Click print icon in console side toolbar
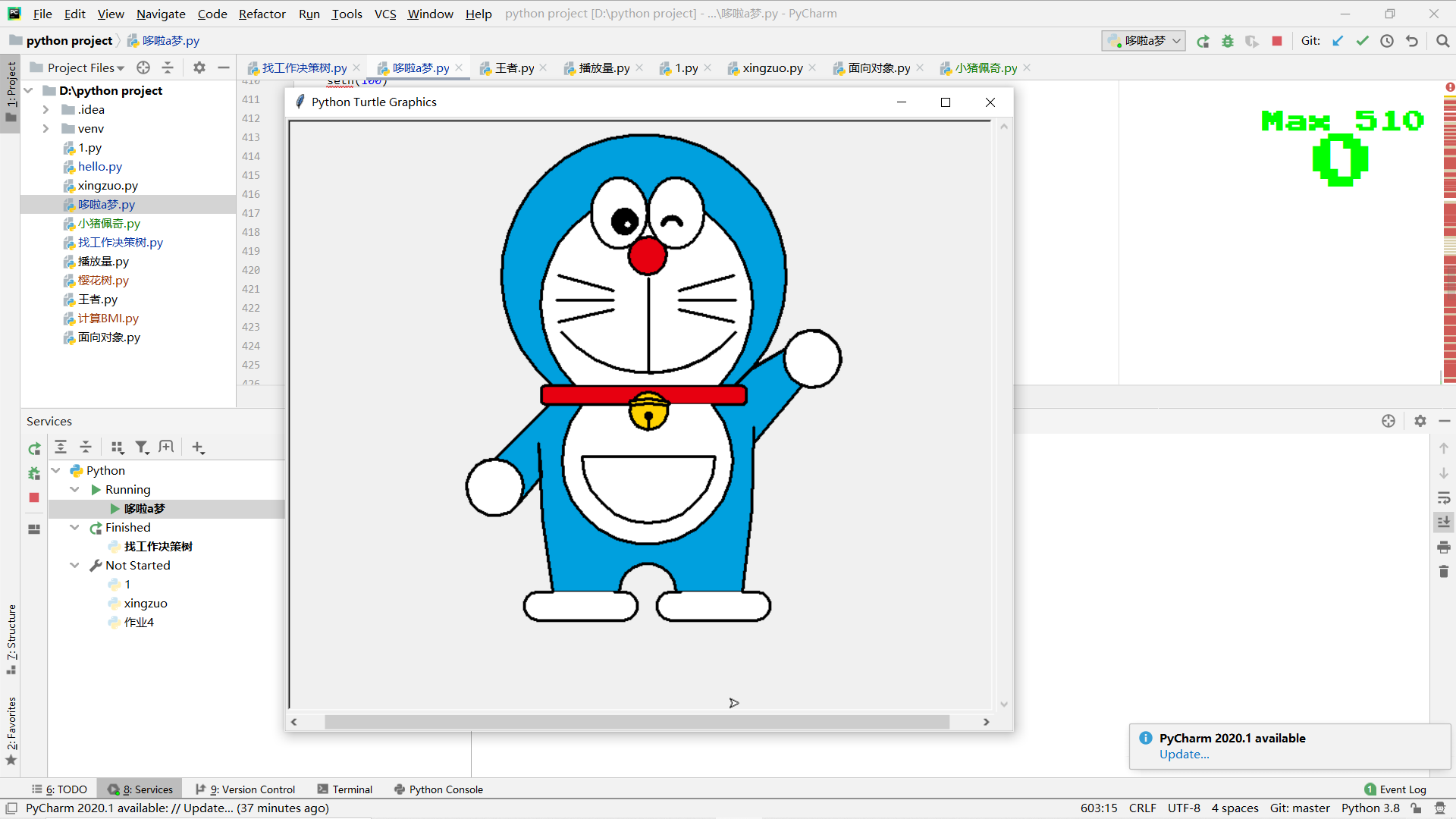 [1444, 547]
